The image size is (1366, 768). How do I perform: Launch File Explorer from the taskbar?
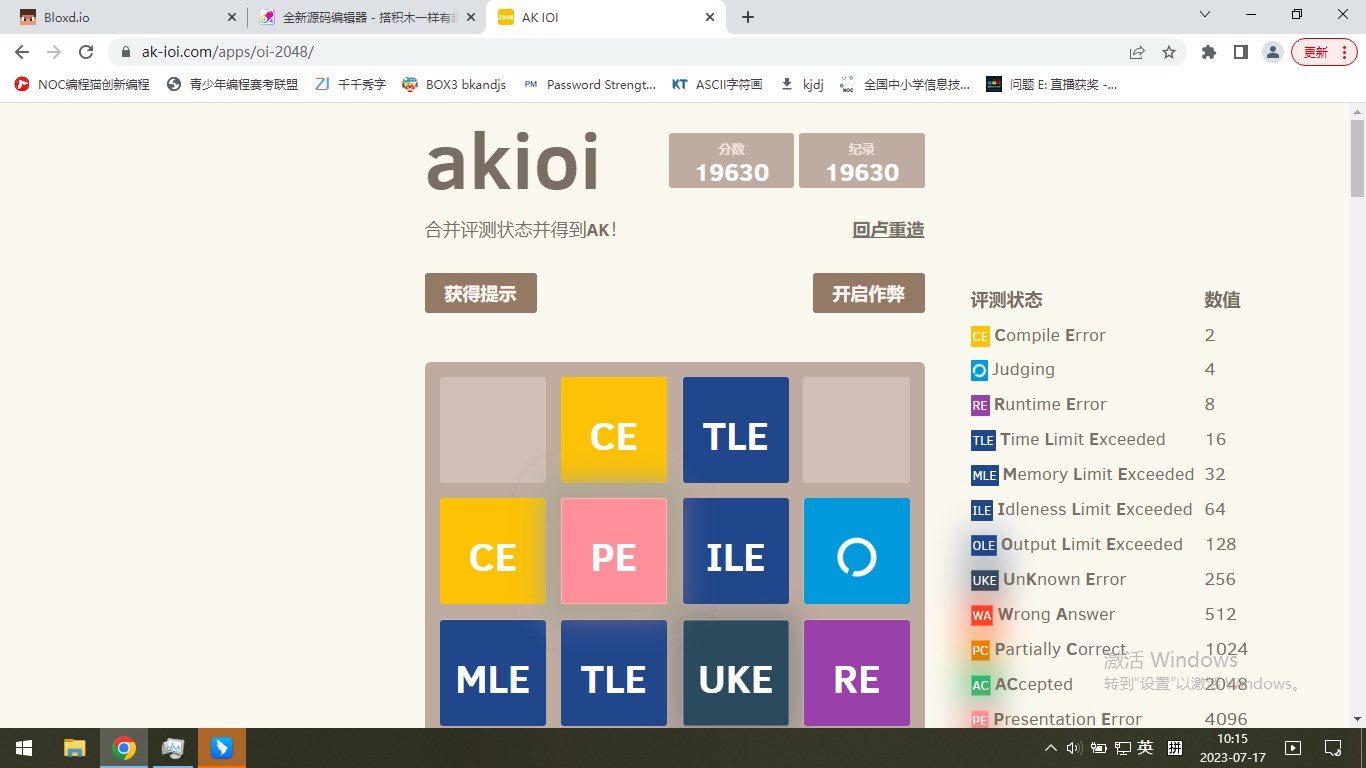[75, 748]
